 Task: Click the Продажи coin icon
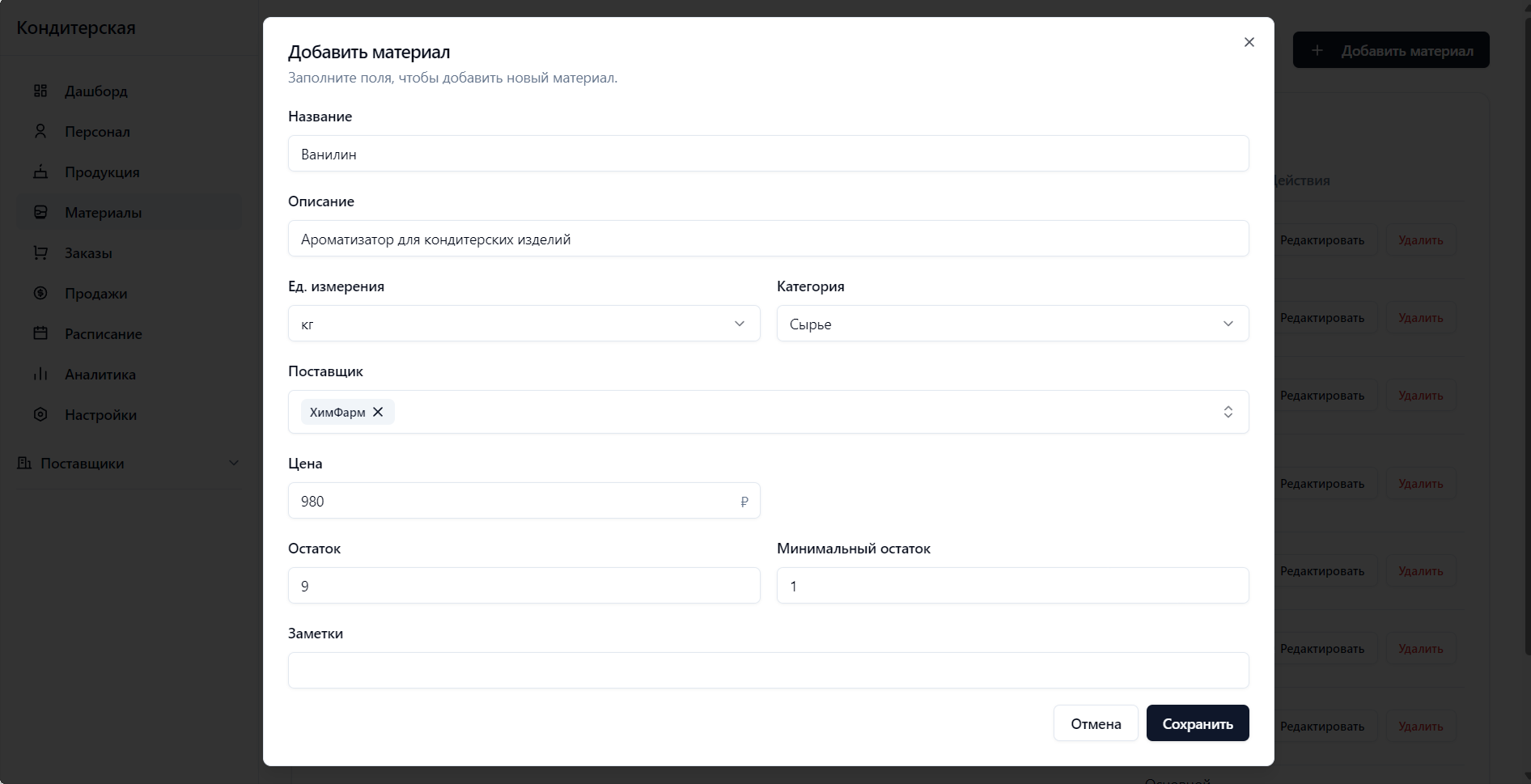pos(40,293)
